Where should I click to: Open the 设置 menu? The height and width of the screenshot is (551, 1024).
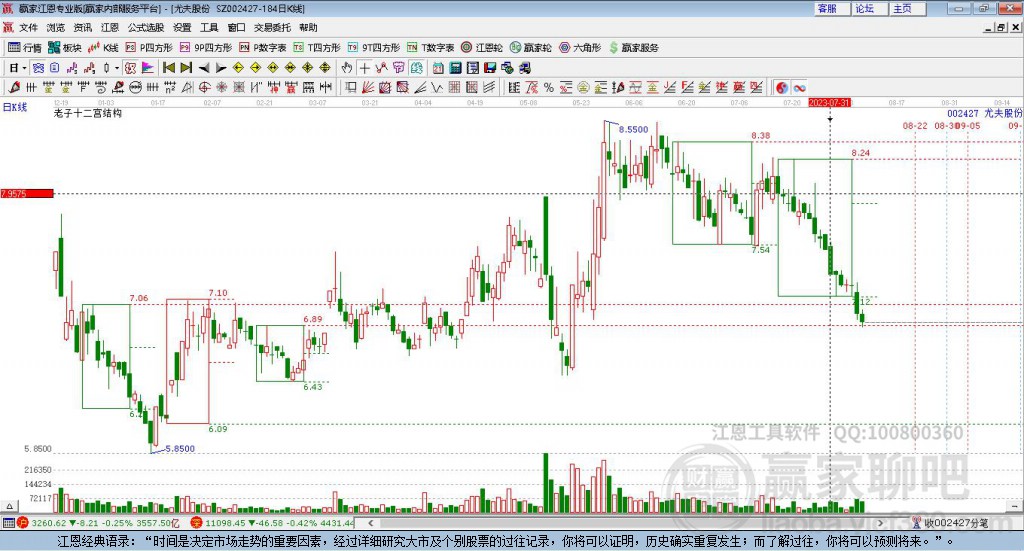click(x=182, y=27)
